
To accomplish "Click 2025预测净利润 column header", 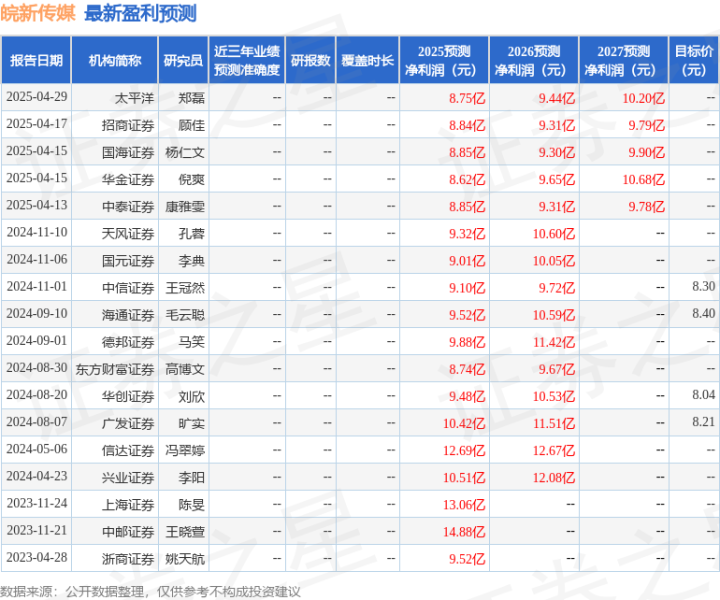I will pyautogui.click(x=444, y=60).
